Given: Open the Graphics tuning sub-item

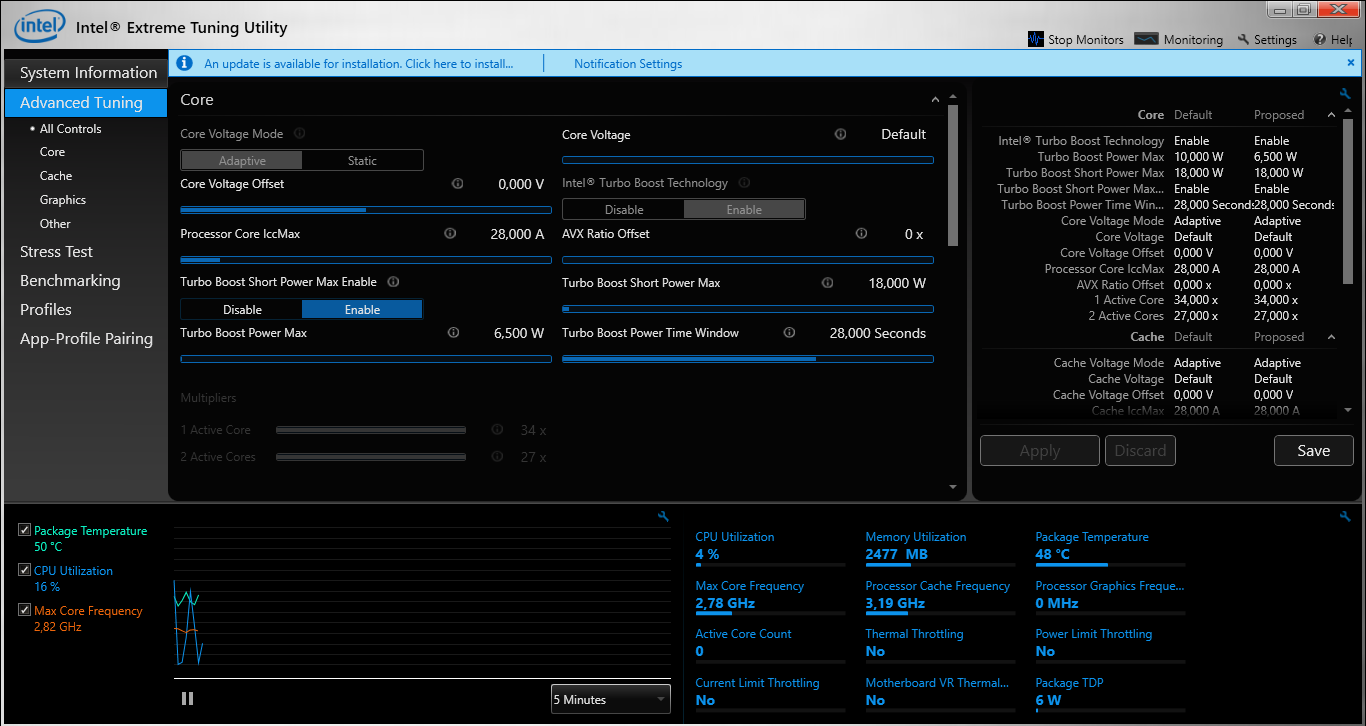Looking at the screenshot, I should (x=63, y=200).
